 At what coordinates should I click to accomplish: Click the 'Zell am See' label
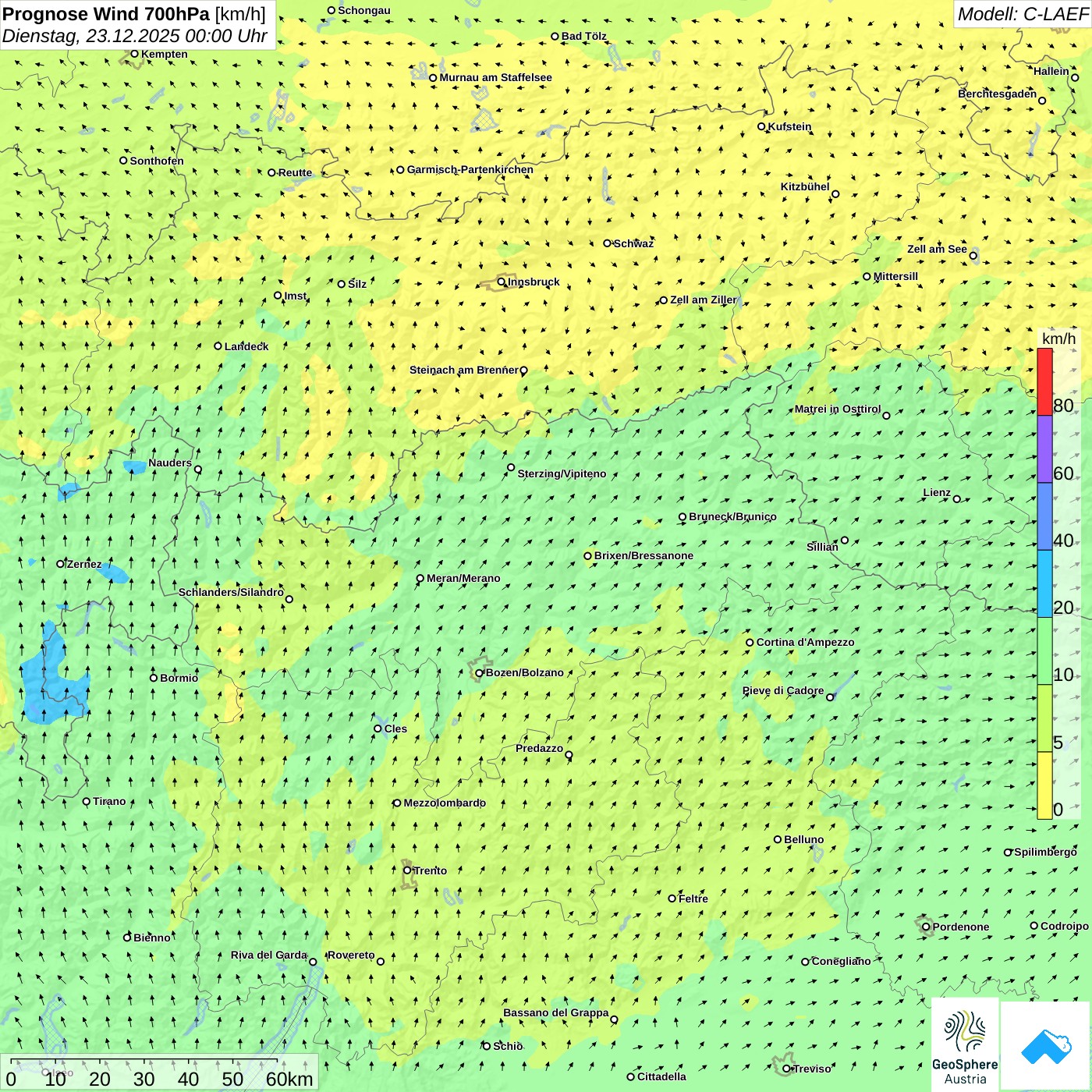click(x=937, y=250)
